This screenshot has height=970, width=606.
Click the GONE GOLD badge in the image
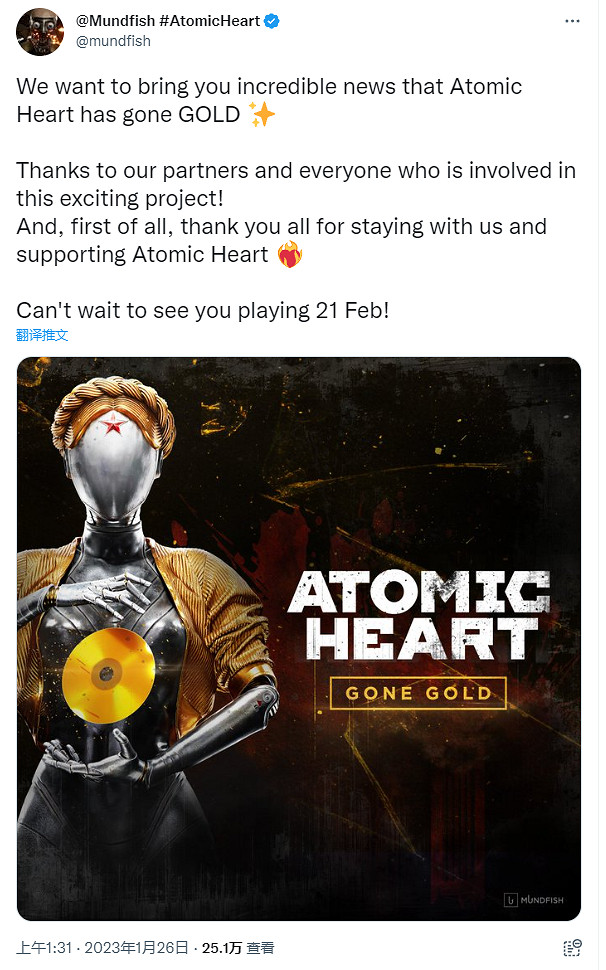[419, 693]
